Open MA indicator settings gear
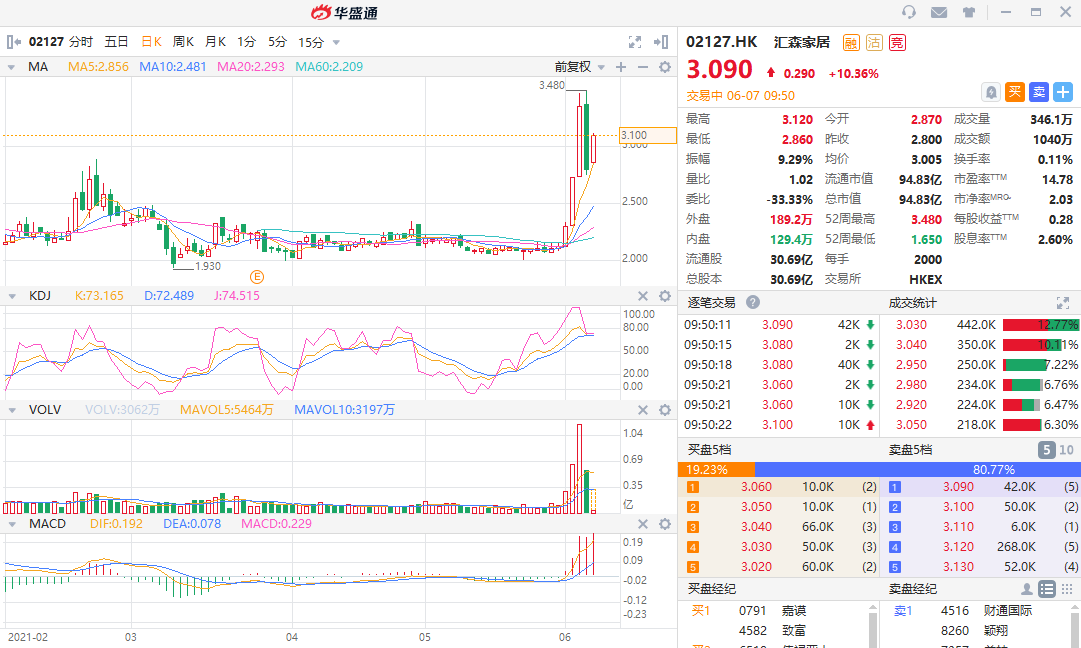 (x=665, y=67)
